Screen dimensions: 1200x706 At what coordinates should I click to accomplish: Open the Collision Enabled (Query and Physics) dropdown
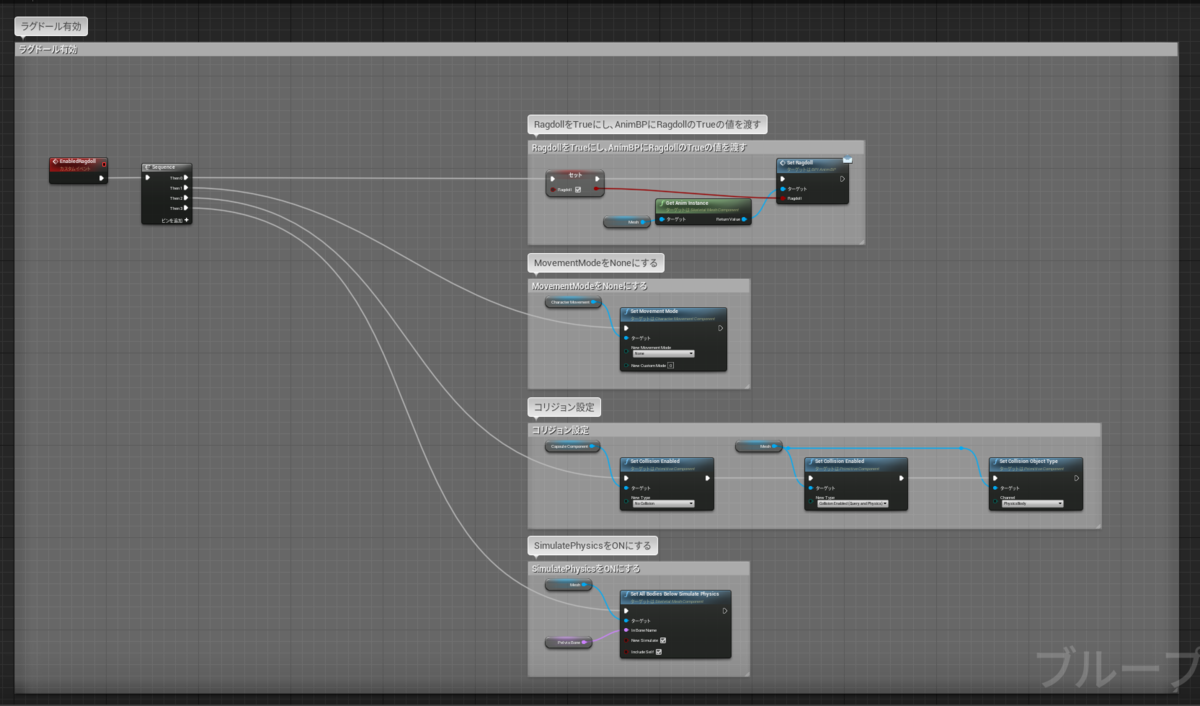coord(852,504)
